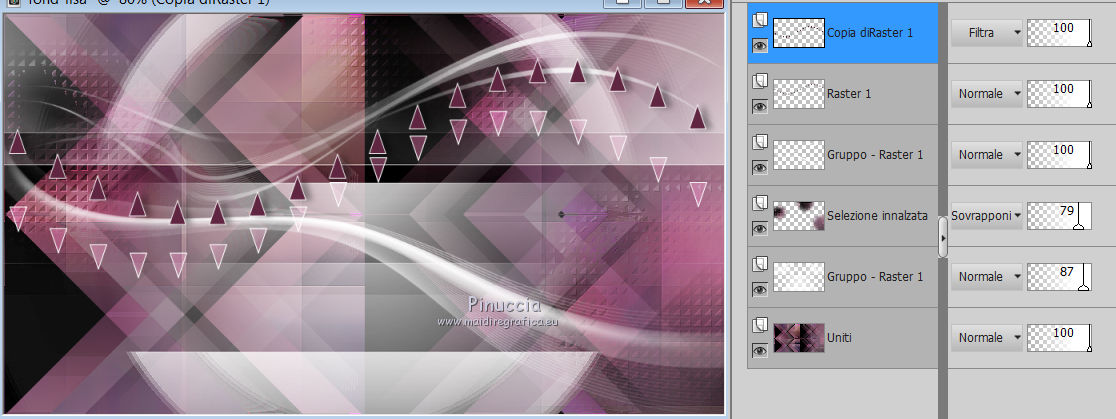Select the Raster 1 layer thumbnail
This screenshot has width=1116, height=419.
(x=799, y=94)
